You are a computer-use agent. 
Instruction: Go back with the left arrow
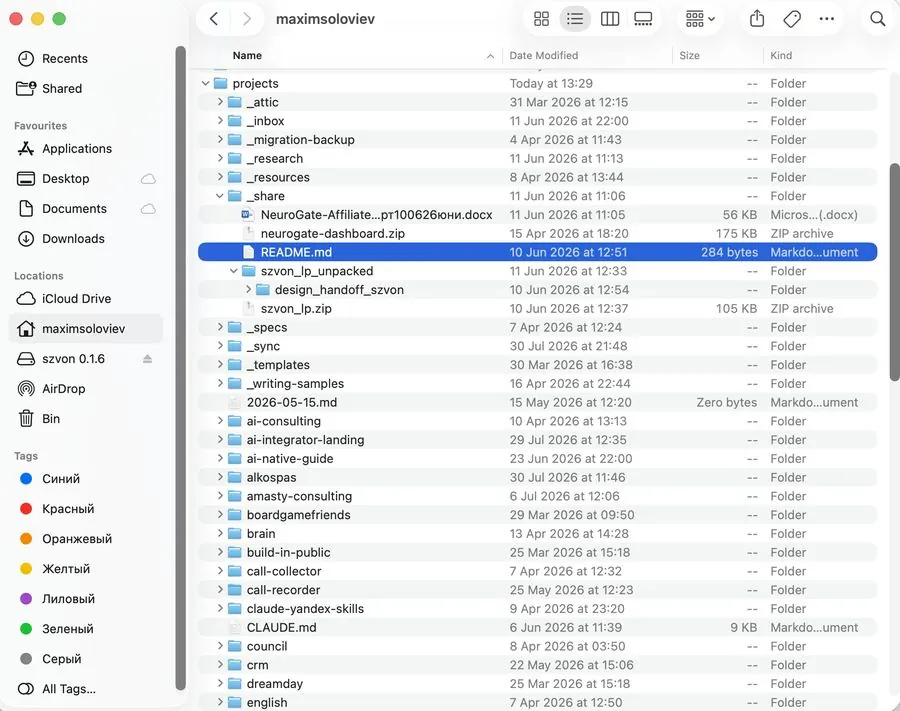click(214, 19)
